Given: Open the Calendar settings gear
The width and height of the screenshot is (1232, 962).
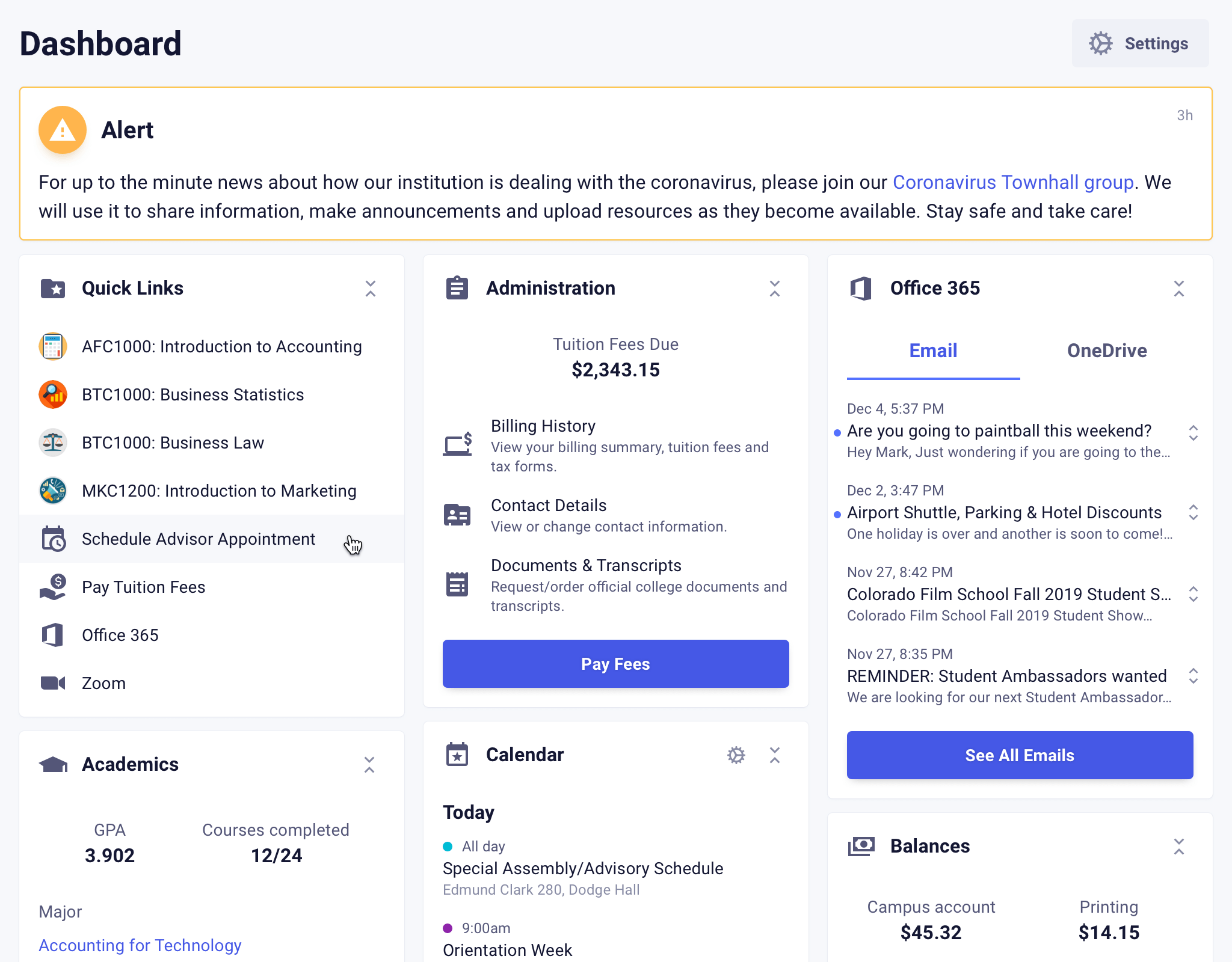Looking at the screenshot, I should click(736, 755).
